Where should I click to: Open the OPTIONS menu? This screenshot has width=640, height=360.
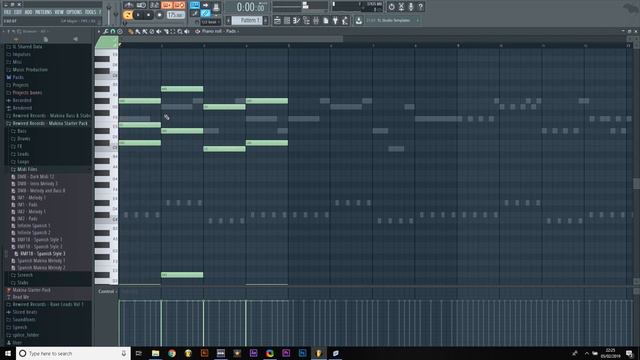74,12
